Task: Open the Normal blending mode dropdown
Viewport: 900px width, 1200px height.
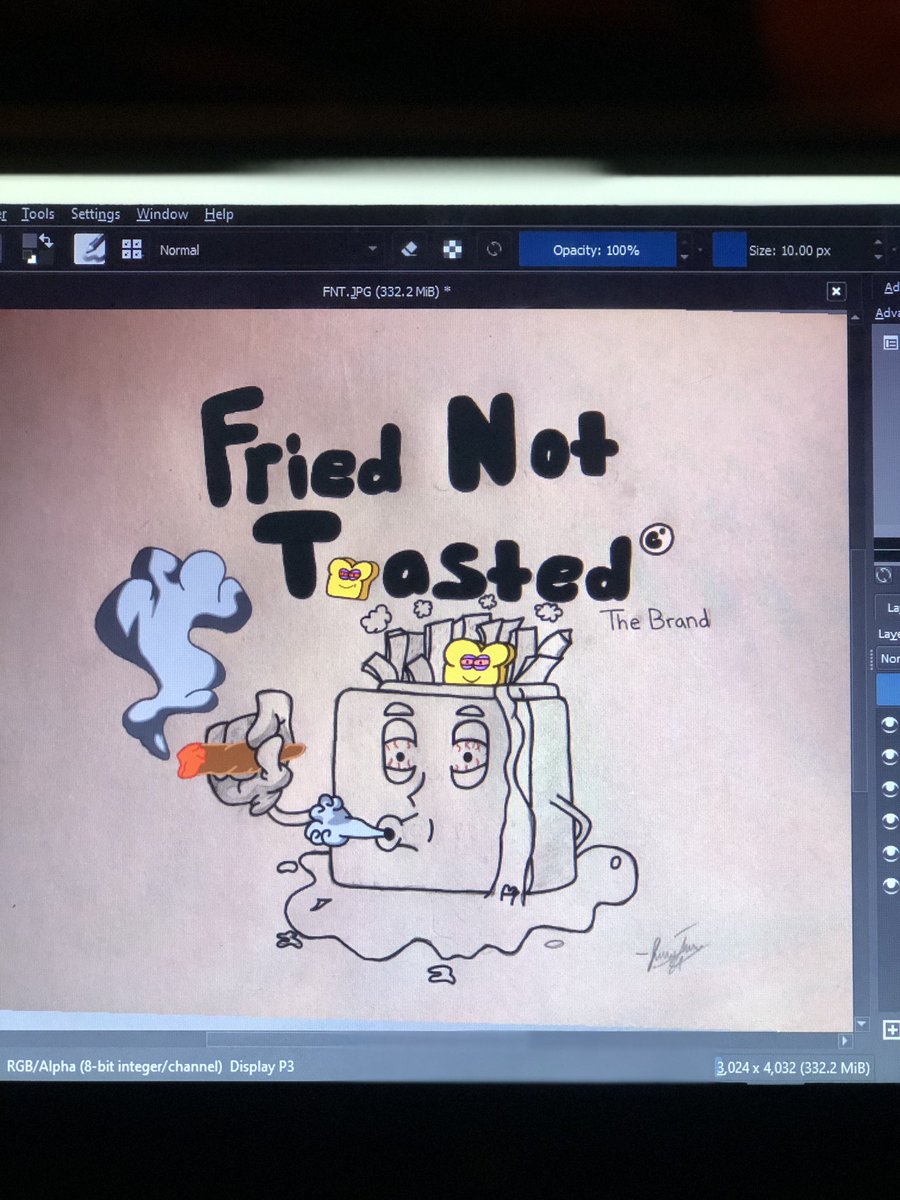Action: 268,250
